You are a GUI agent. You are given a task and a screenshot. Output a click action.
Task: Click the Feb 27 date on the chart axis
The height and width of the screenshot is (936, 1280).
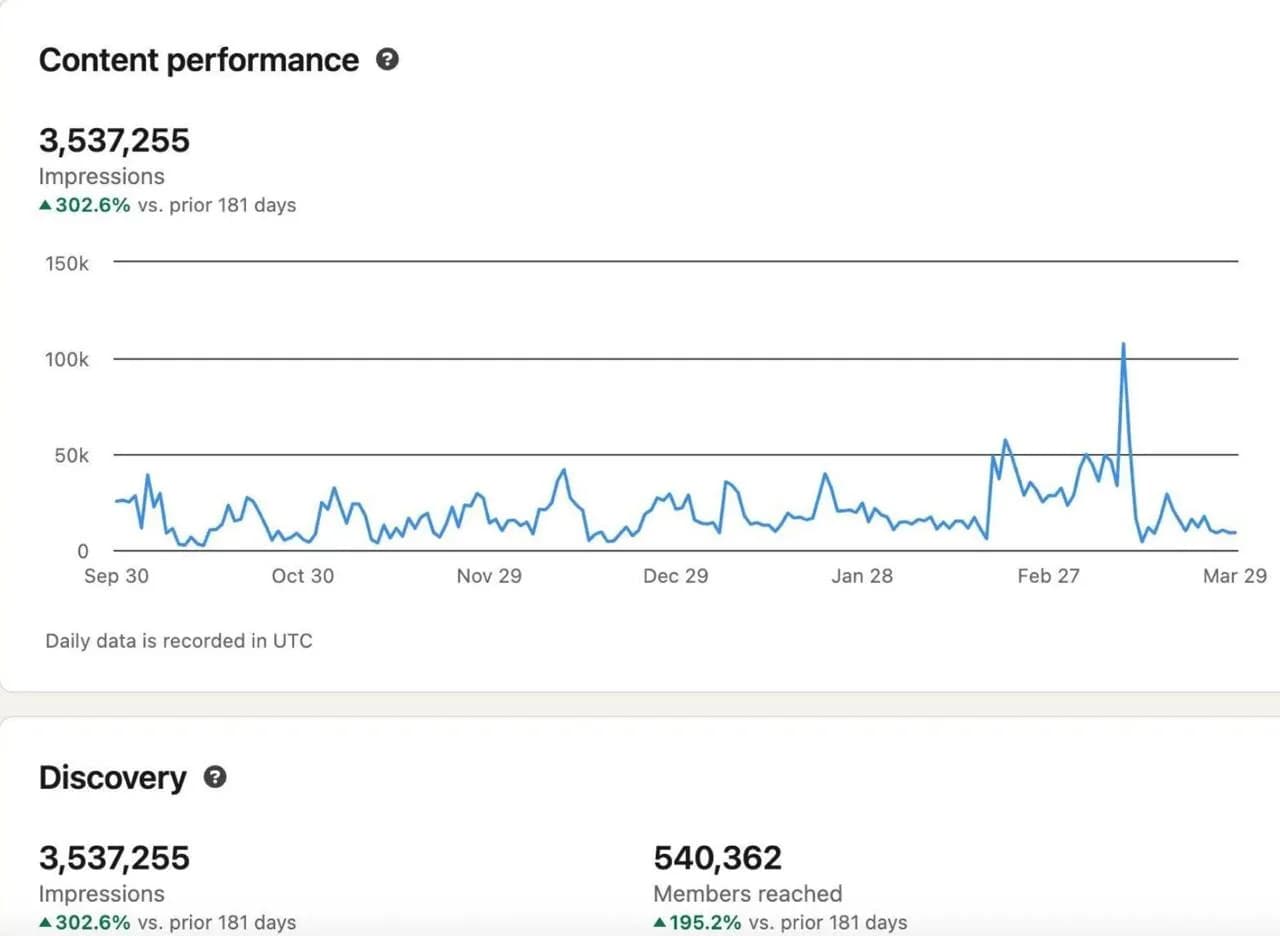click(x=1048, y=576)
